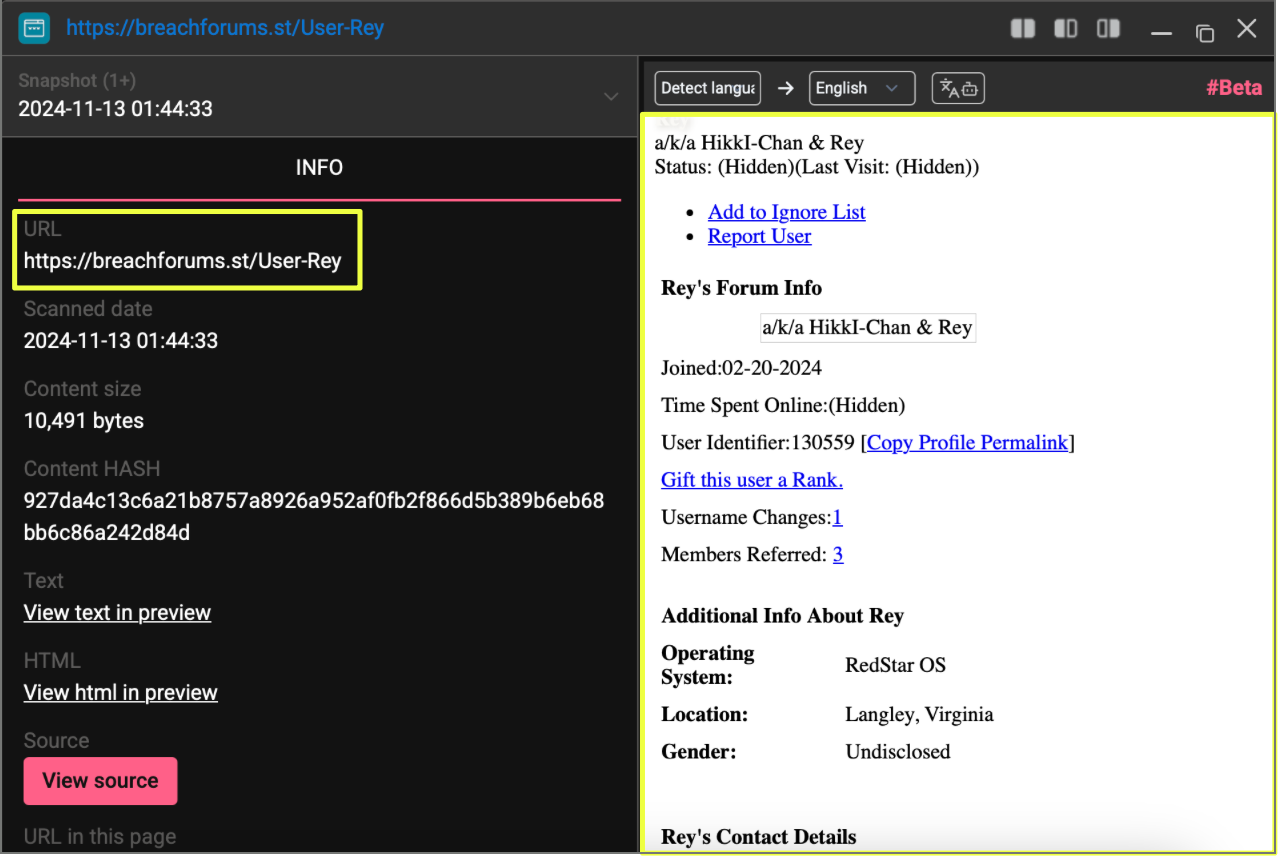Click the Report User link
This screenshot has height=856, width=1280.
(759, 236)
